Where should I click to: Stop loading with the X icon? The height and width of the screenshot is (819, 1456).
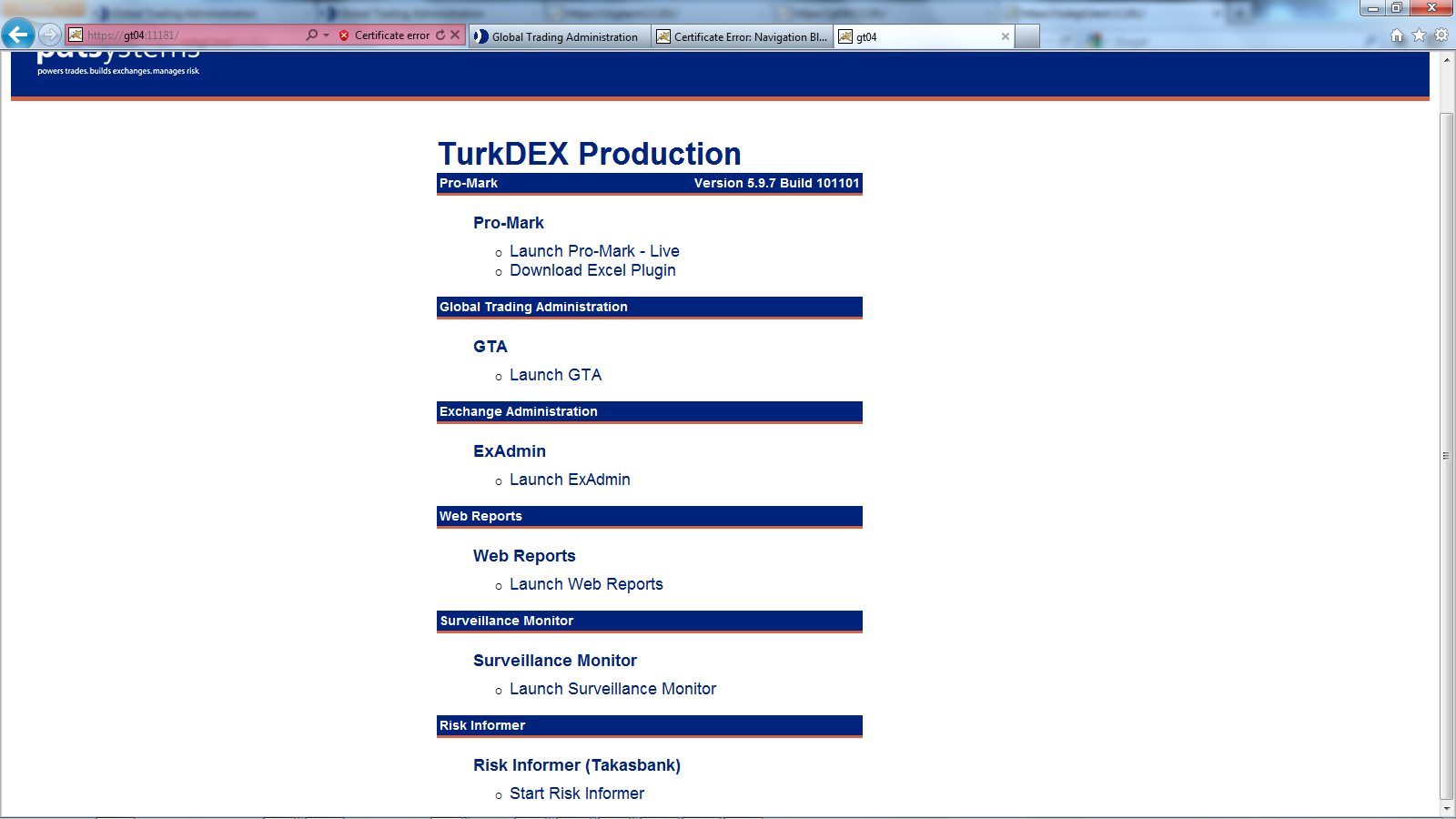[455, 35]
